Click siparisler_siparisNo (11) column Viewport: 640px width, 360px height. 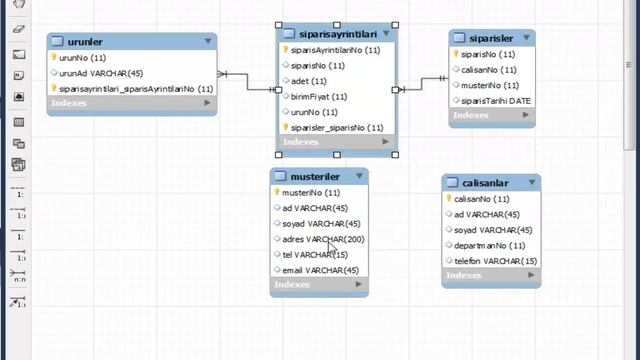[337, 128]
